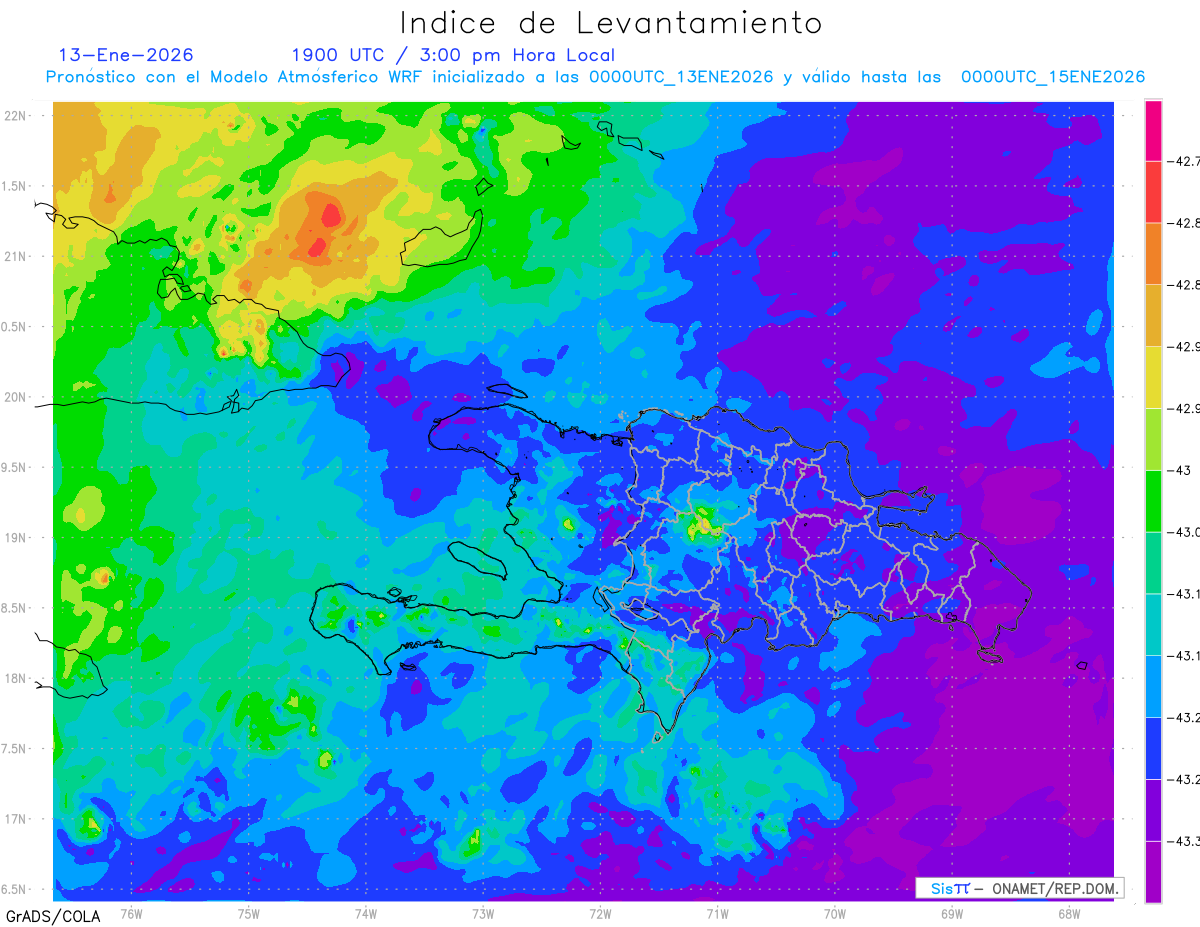This screenshot has width=1200, height=927.
Task: Pick the turquoise swatch in the color bar
Action: [1153, 625]
